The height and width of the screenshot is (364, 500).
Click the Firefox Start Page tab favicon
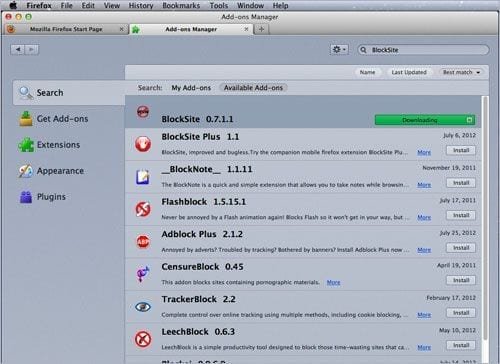tap(11, 29)
